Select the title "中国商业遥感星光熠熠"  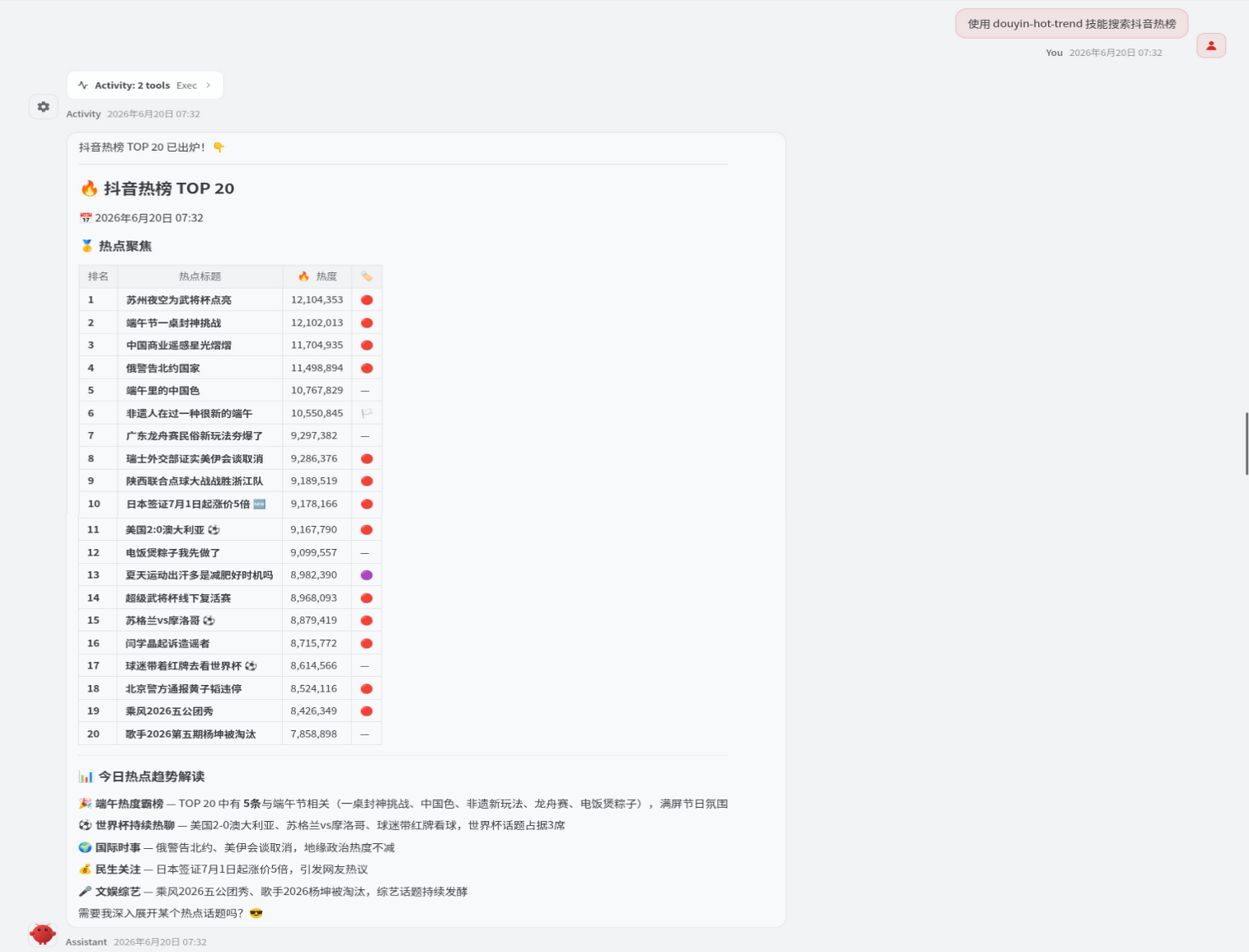coord(179,345)
